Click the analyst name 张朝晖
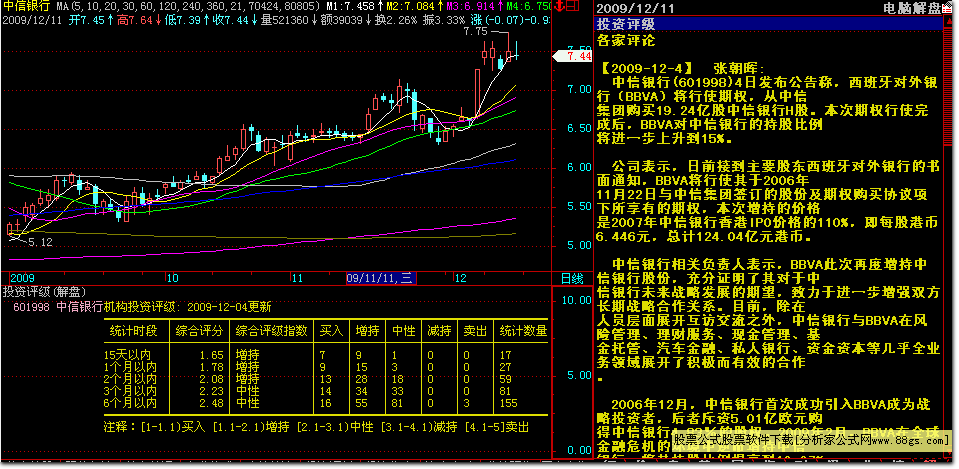The height and width of the screenshot is (469, 959). [x=734, y=68]
